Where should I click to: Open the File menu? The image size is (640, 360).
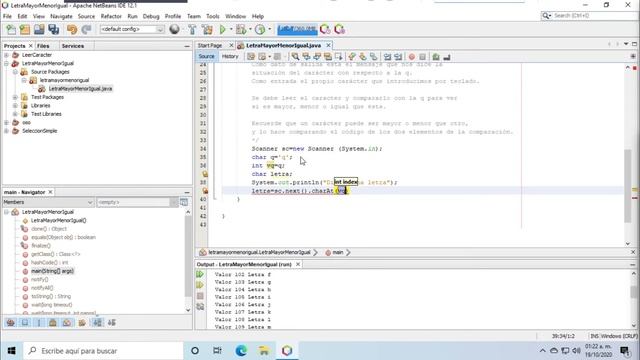tap(7, 16)
